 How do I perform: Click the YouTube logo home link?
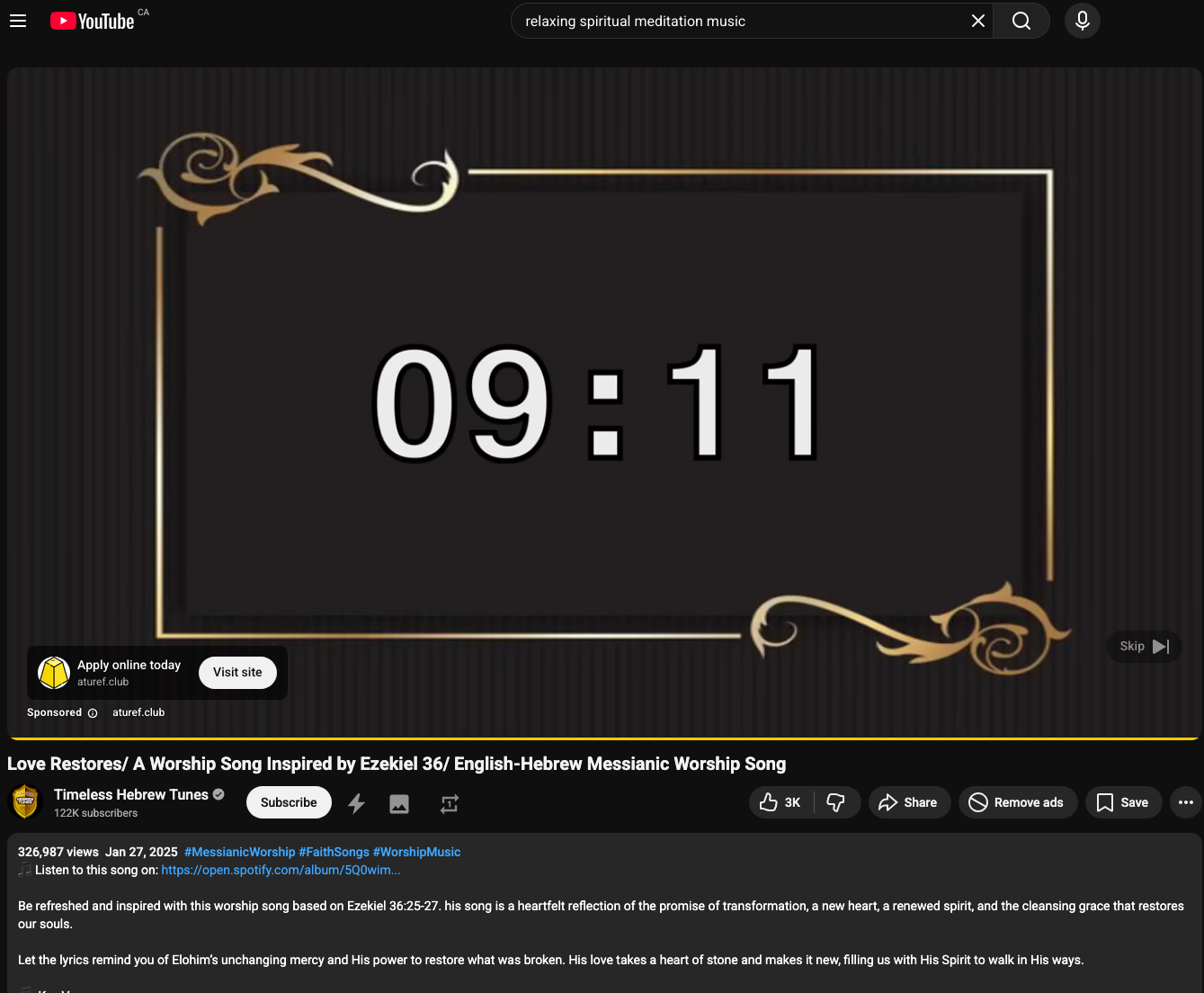coord(92,21)
